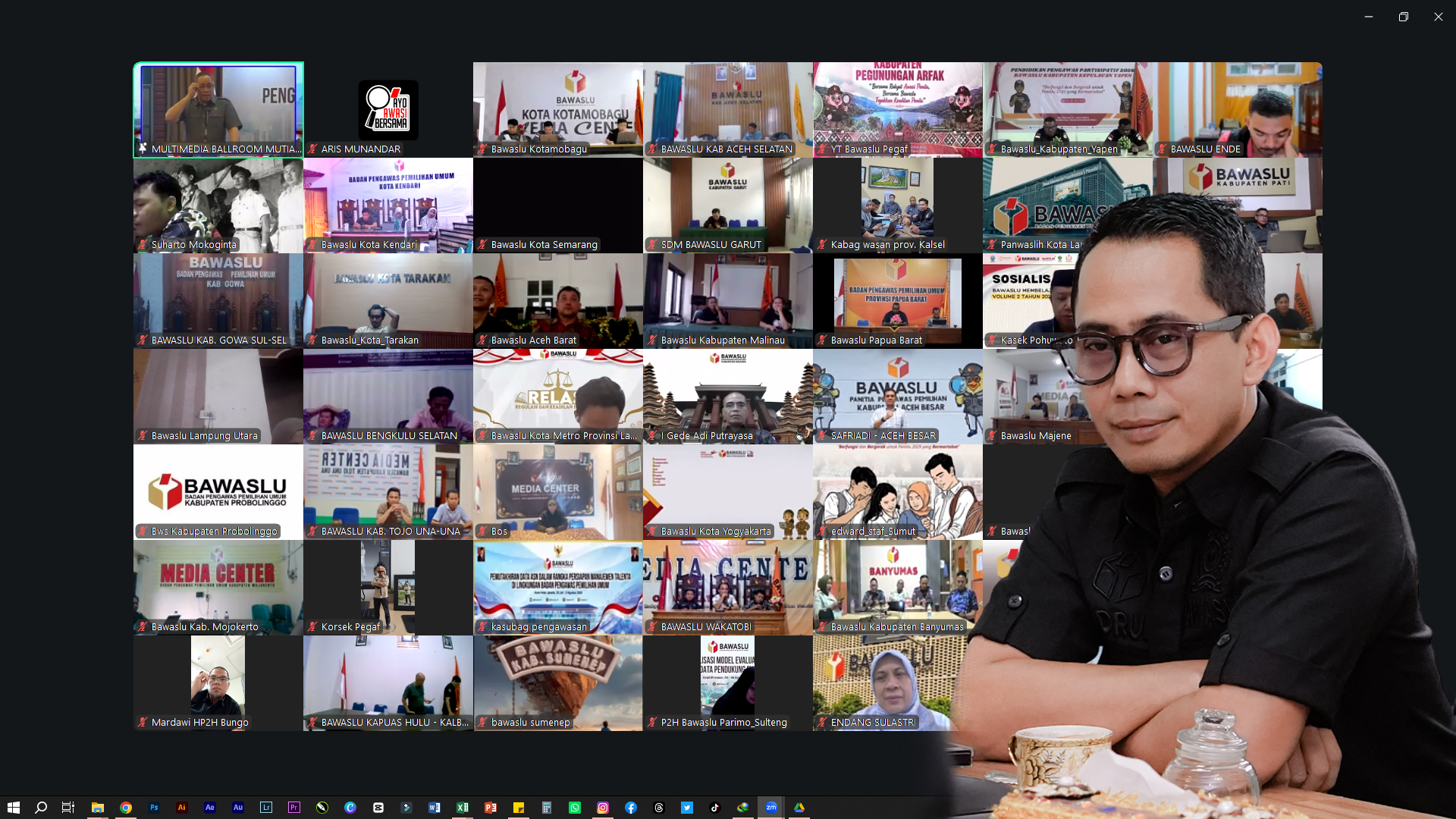Open Instagram from the taskbar
Image resolution: width=1456 pixels, height=819 pixels.
603,808
